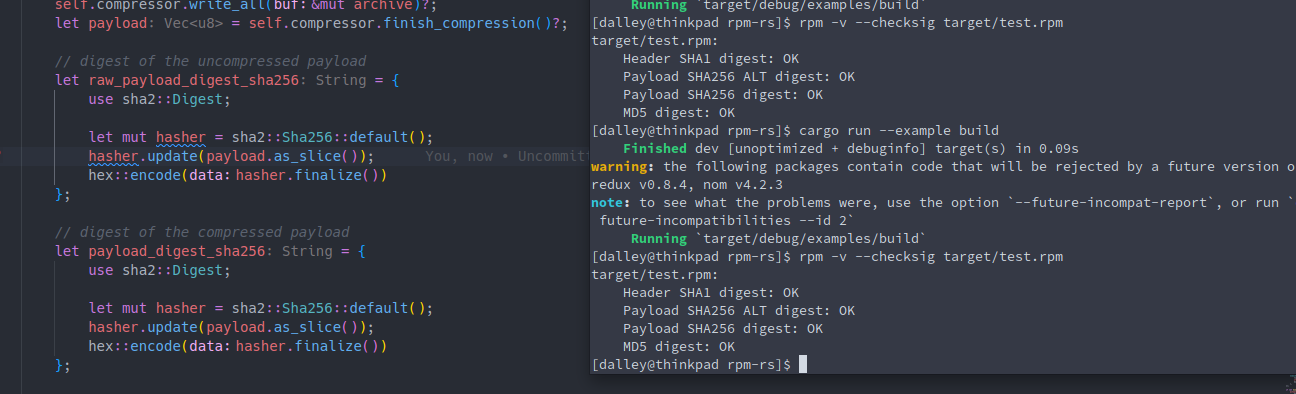1296x394 pixels.
Task: Click 'redux v0.8.4, nom v4.2.3' package text
Action: click(x=687, y=185)
